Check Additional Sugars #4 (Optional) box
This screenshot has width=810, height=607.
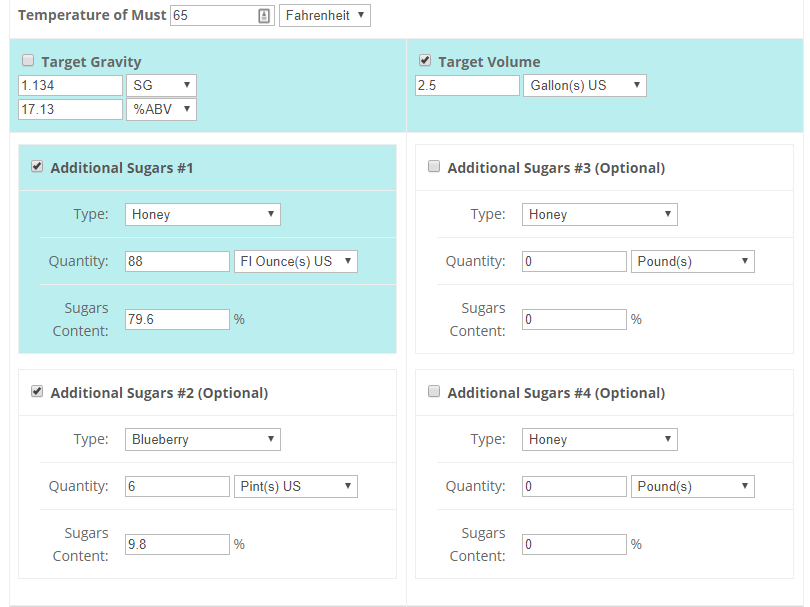434,392
